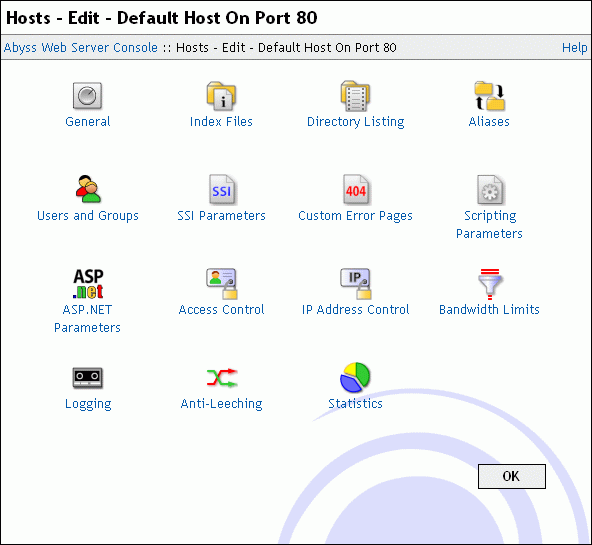Click the SSI document icon

pos(222,189)
